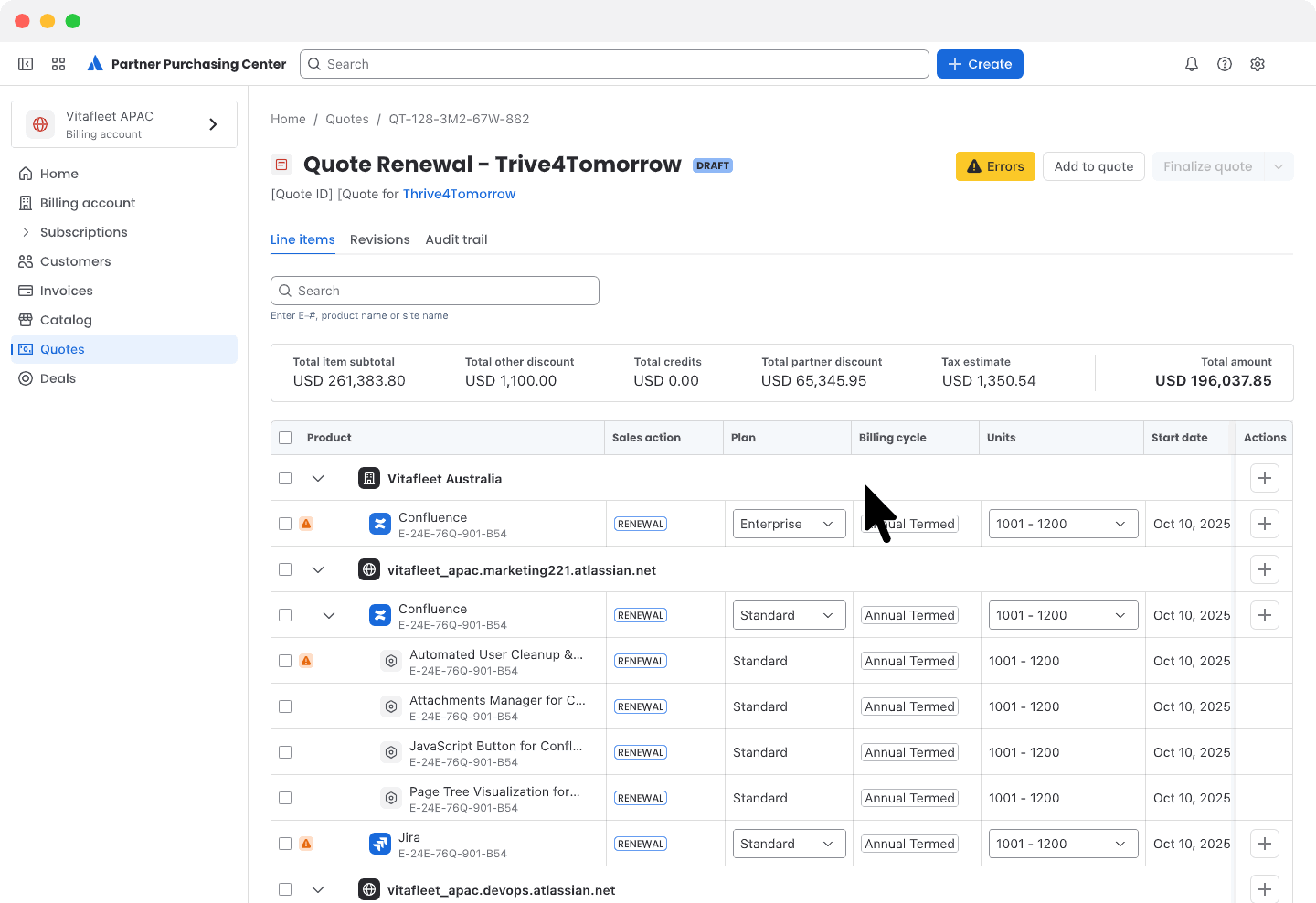Check the Page Tree Visualization checkbox

click(285, 798)
